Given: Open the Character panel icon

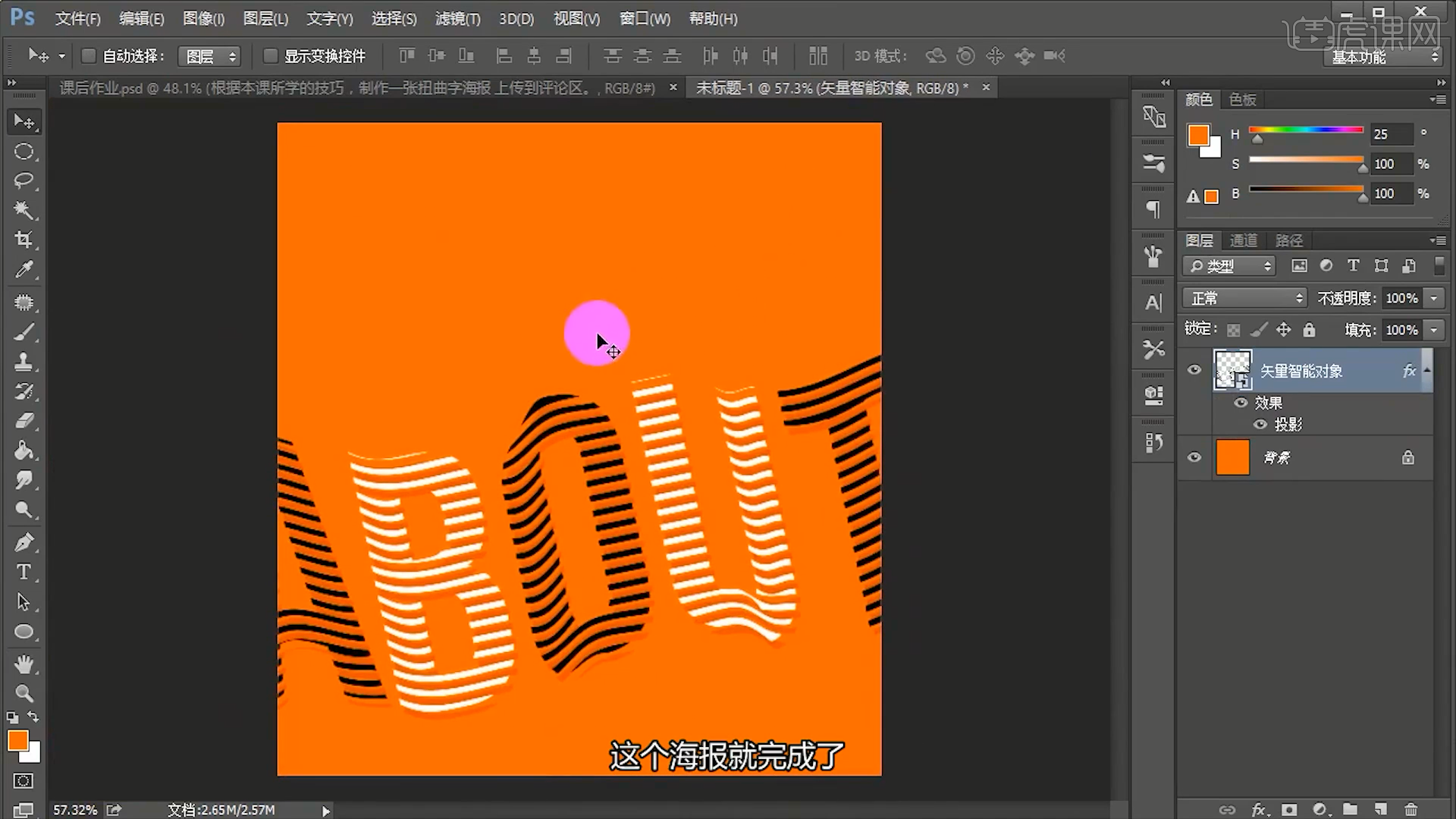Looking at the screenshot, I should [x=1153, y=303].
